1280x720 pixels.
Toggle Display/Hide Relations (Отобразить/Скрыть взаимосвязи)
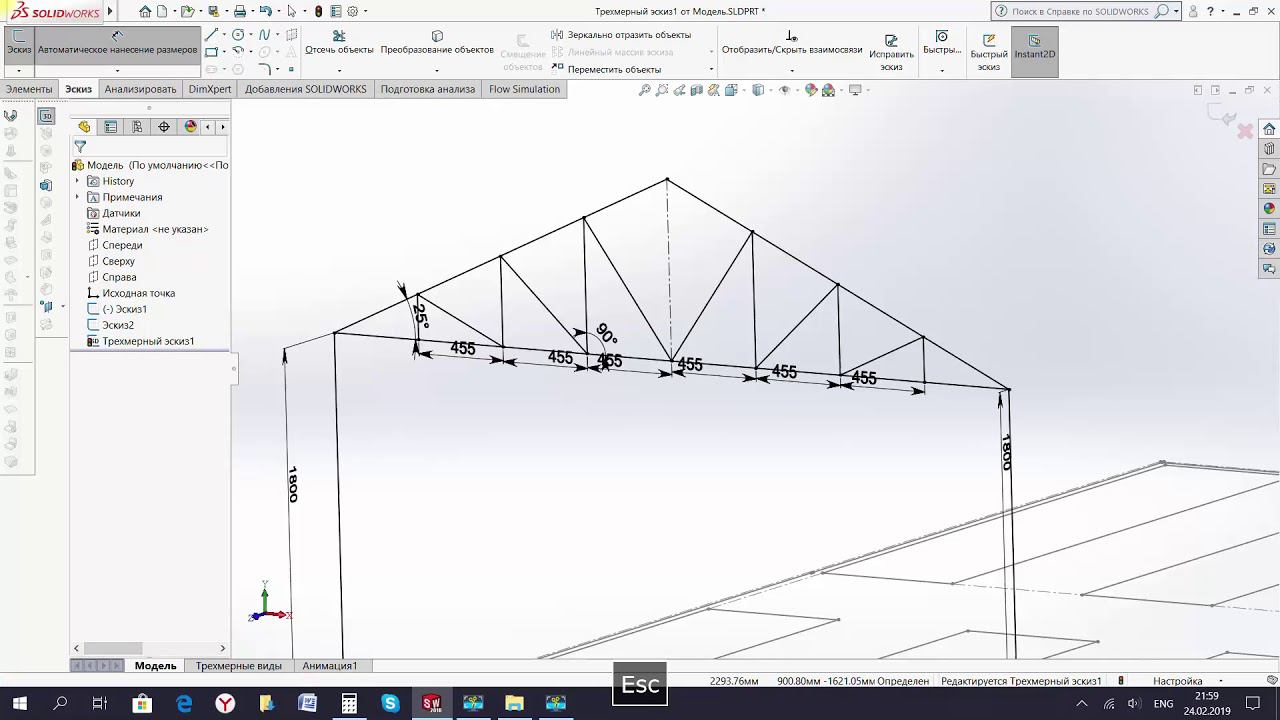792,43
